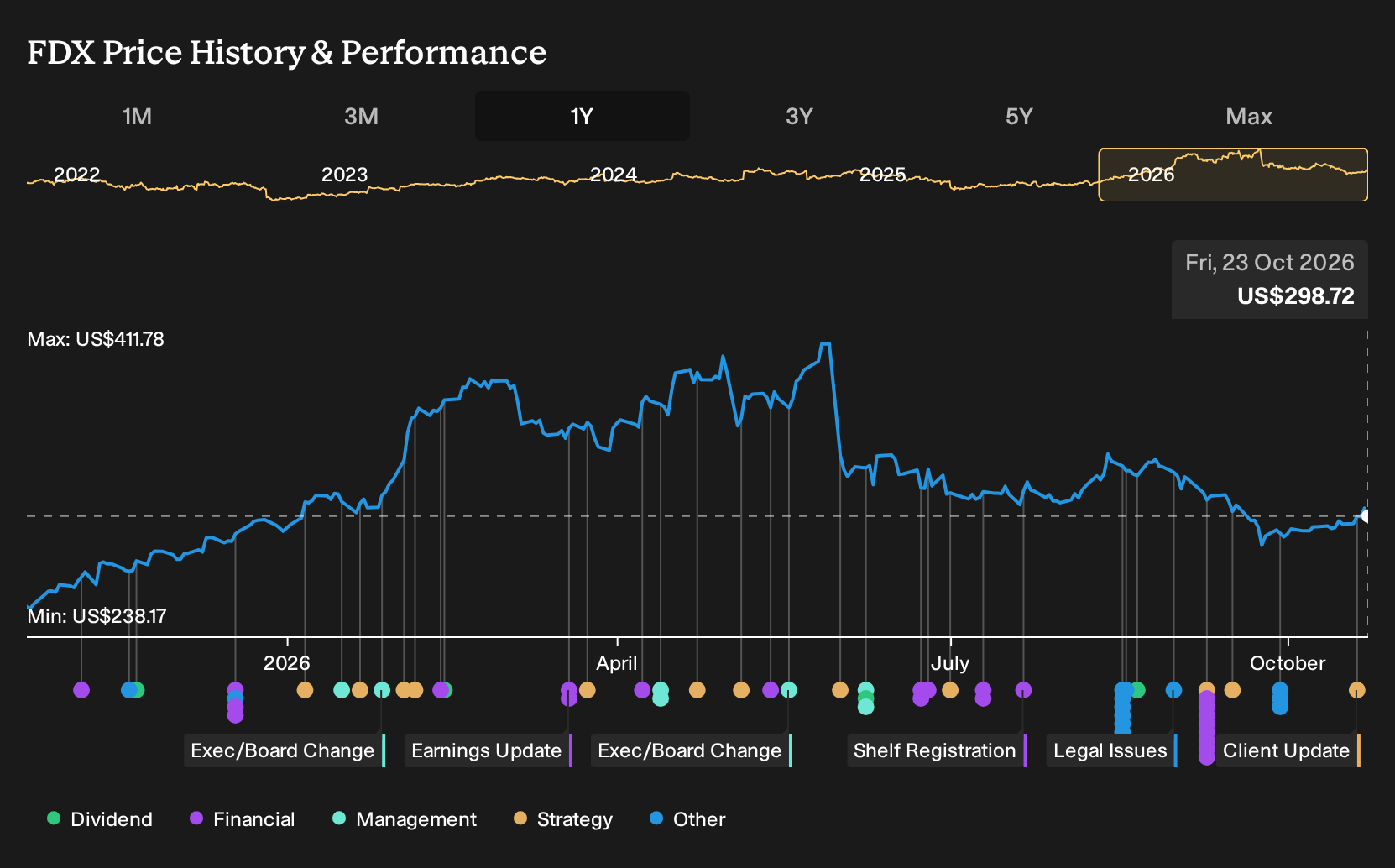Switch to 3Y price history

point(799,116)
